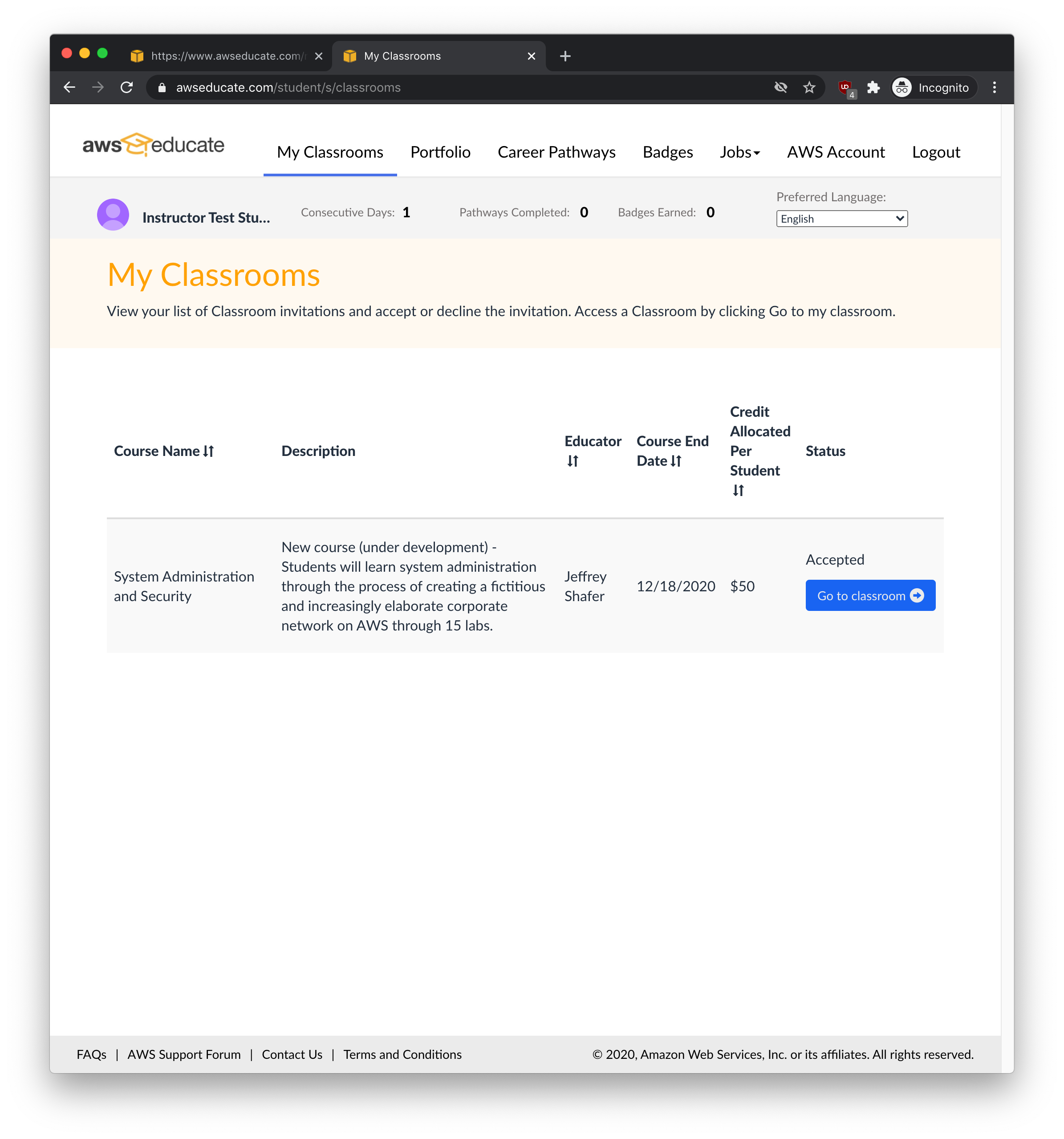This screenshot has height=1139, width=1064.
Task: Click the browser back arrow
Action: (69, 87)
